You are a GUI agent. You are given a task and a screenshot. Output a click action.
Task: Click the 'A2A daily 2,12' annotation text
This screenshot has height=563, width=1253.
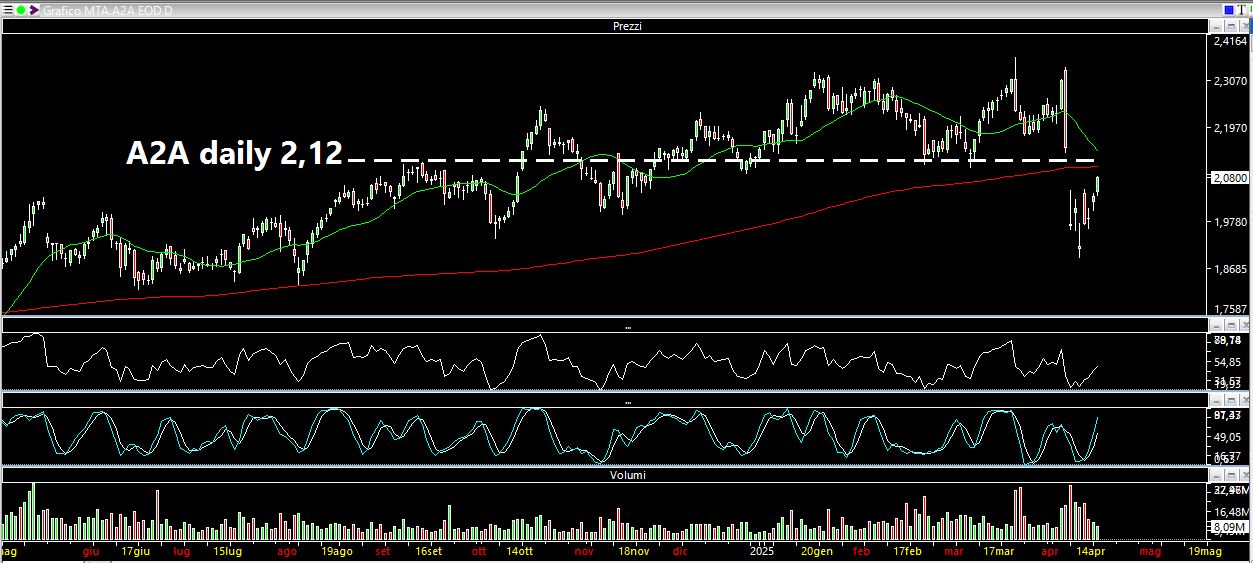click(234, 152)
